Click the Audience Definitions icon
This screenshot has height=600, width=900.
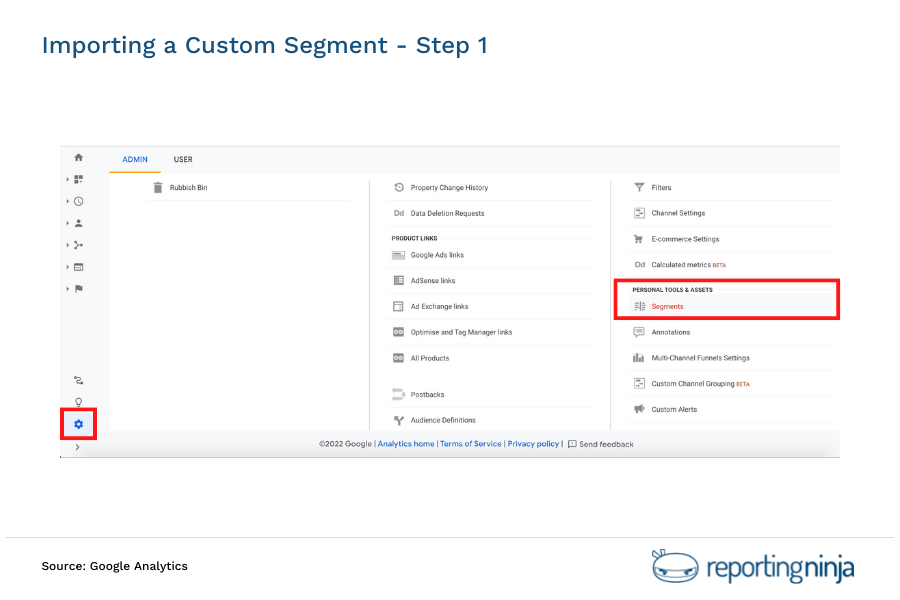(397, 419)
